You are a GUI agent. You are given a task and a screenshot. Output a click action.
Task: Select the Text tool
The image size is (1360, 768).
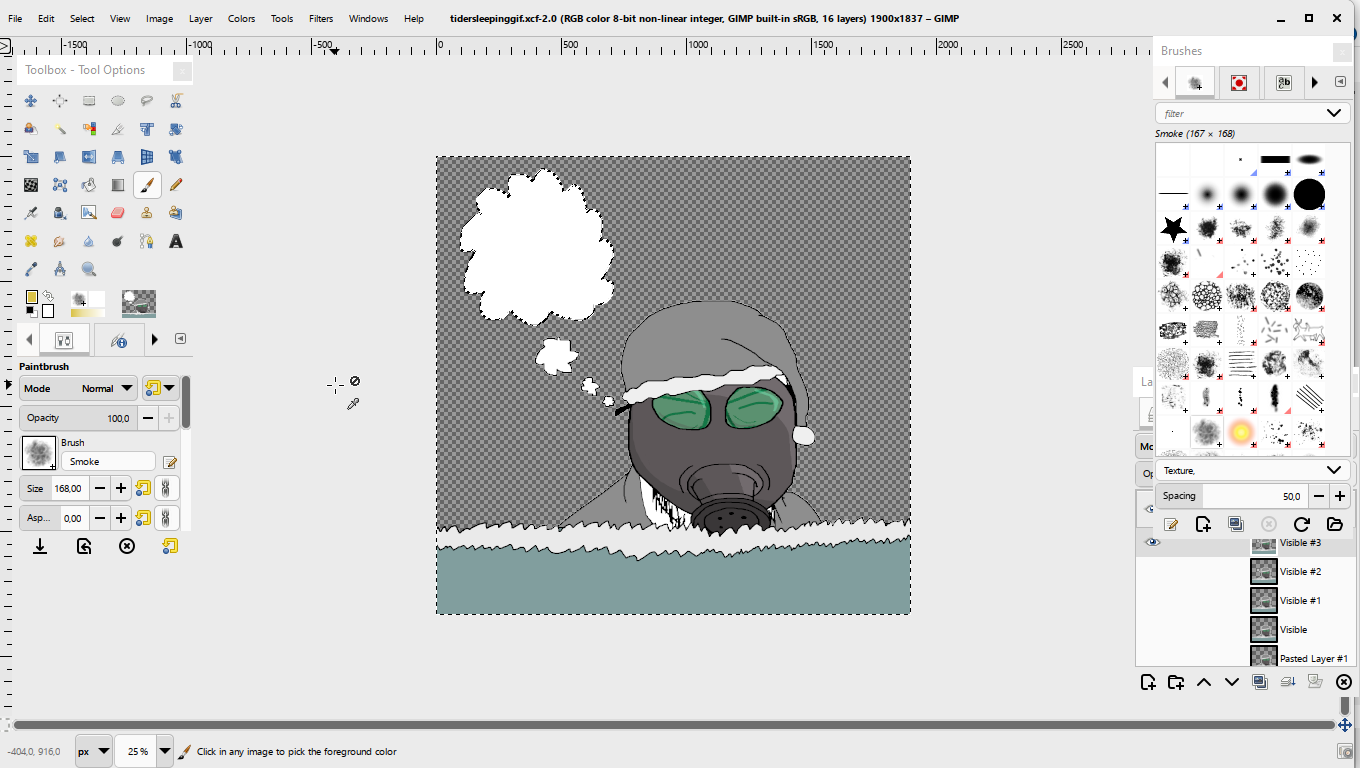click(x=176, y=241)
